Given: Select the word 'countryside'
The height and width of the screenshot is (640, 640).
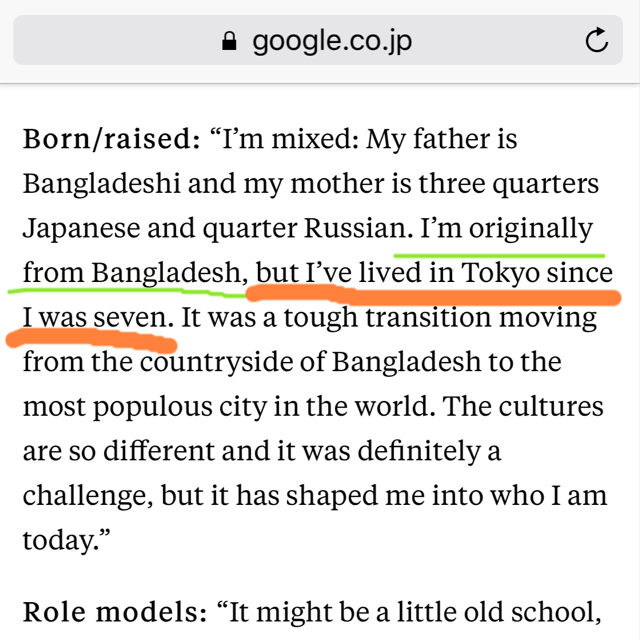Looking at the screenshot, I should click(216, 362).
